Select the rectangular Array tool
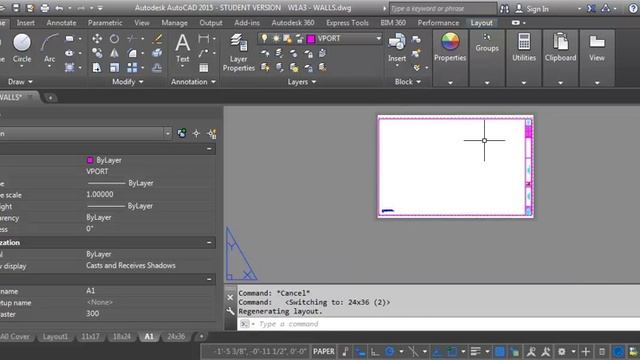Image resolution: width=640 pixels, height=360 pixels. [132, 67]
